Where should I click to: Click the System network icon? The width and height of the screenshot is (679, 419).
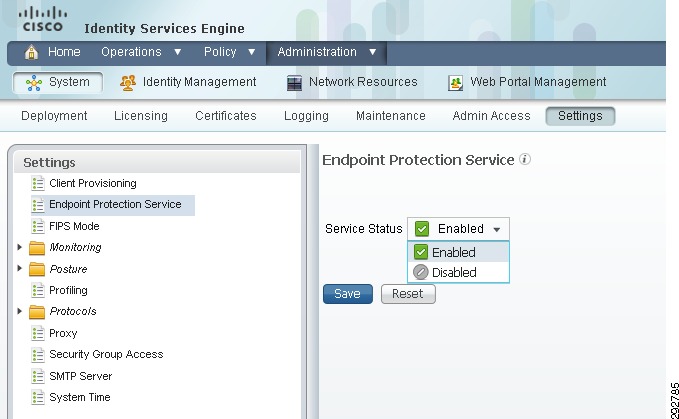[34, 83]
